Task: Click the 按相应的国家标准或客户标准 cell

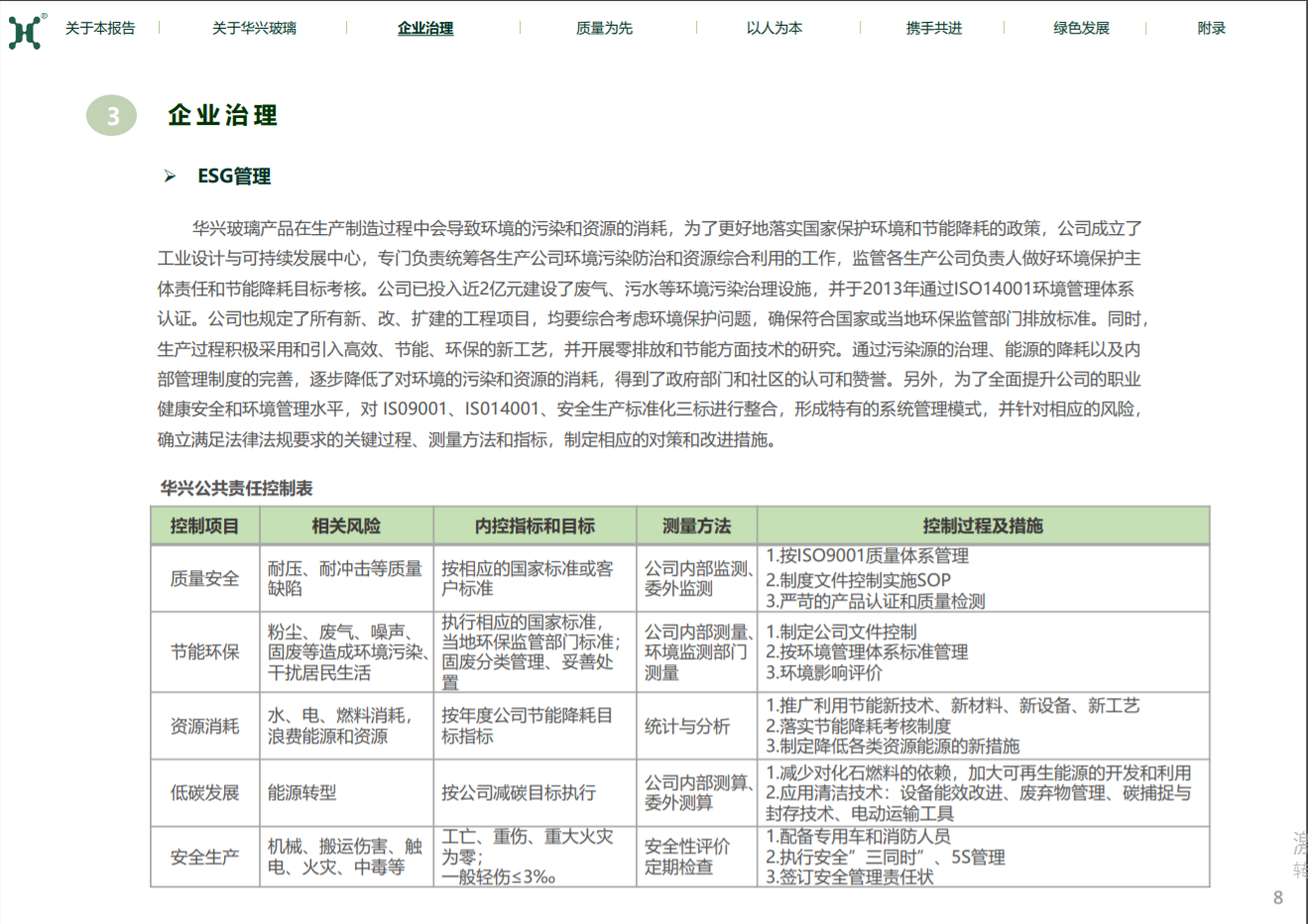Action: tap(535, 578)
